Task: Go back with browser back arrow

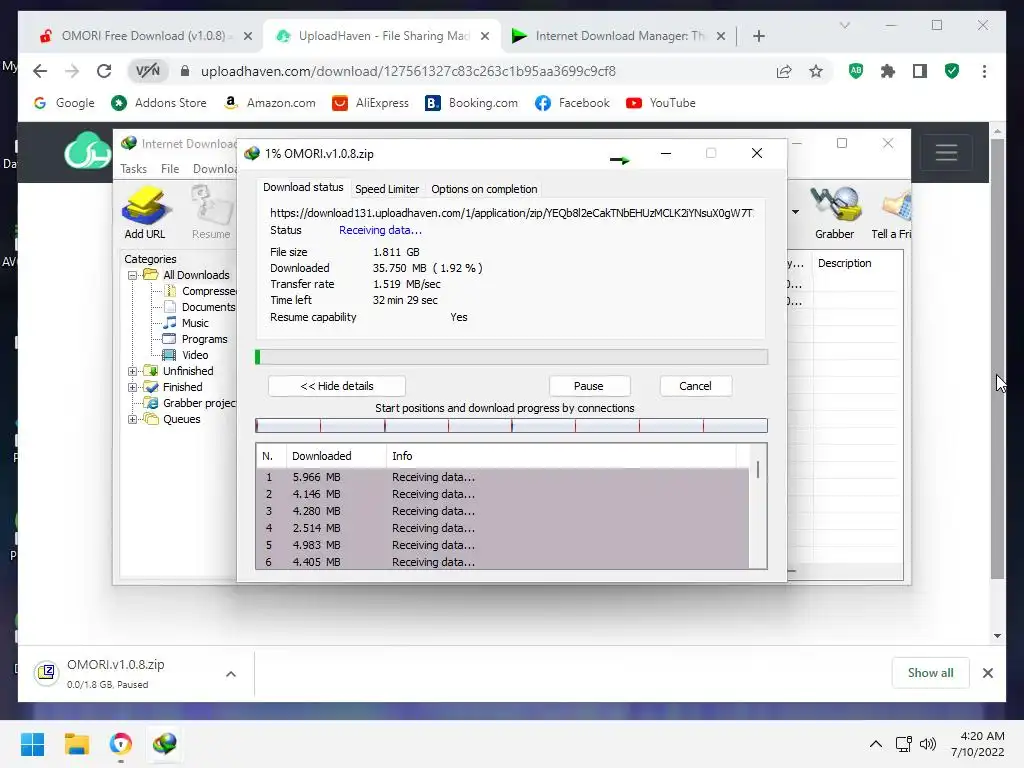Action: coord(40,71)
